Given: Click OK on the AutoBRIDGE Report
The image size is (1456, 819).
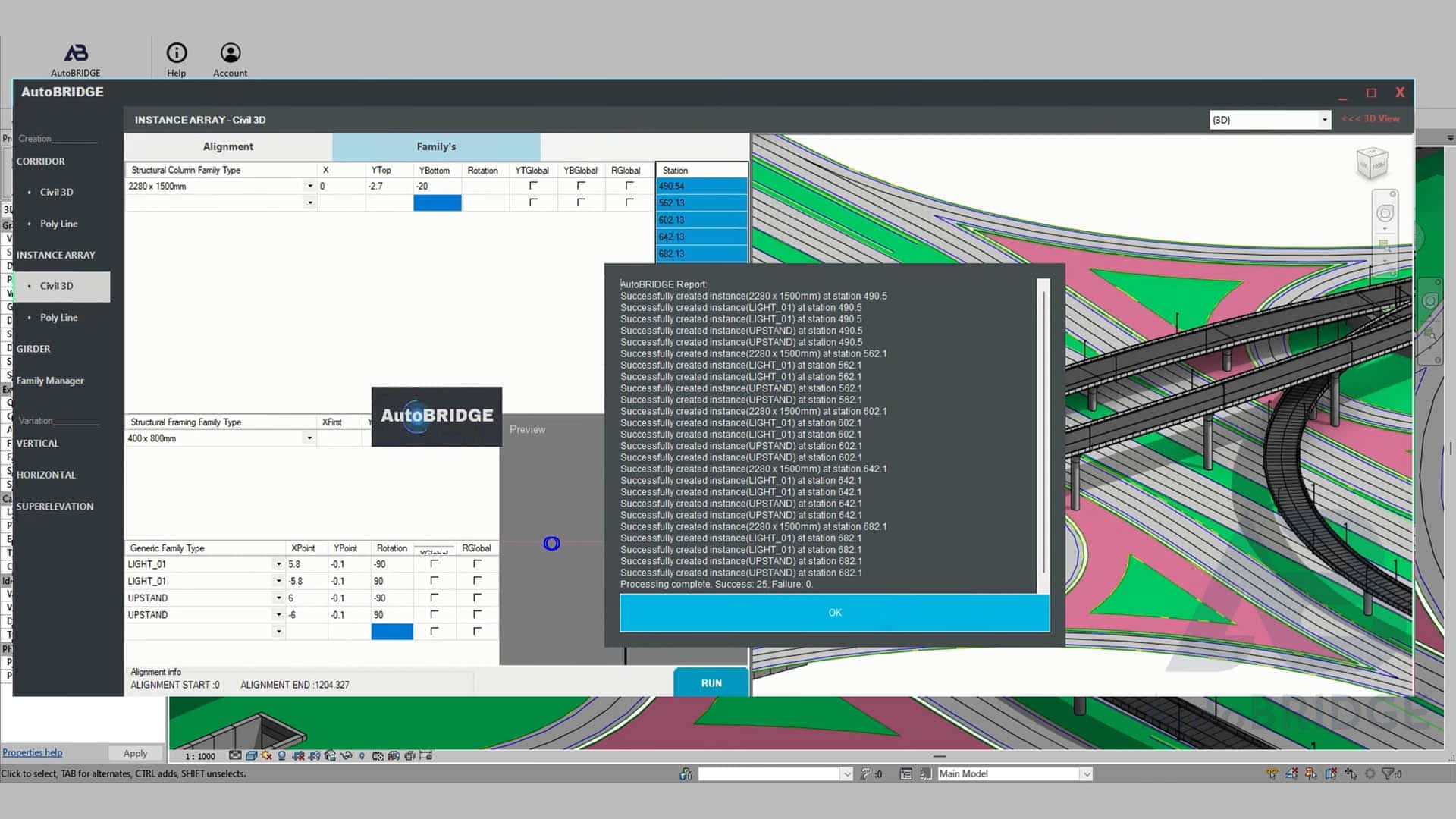Looking at the screenshot, I should 834,613.
